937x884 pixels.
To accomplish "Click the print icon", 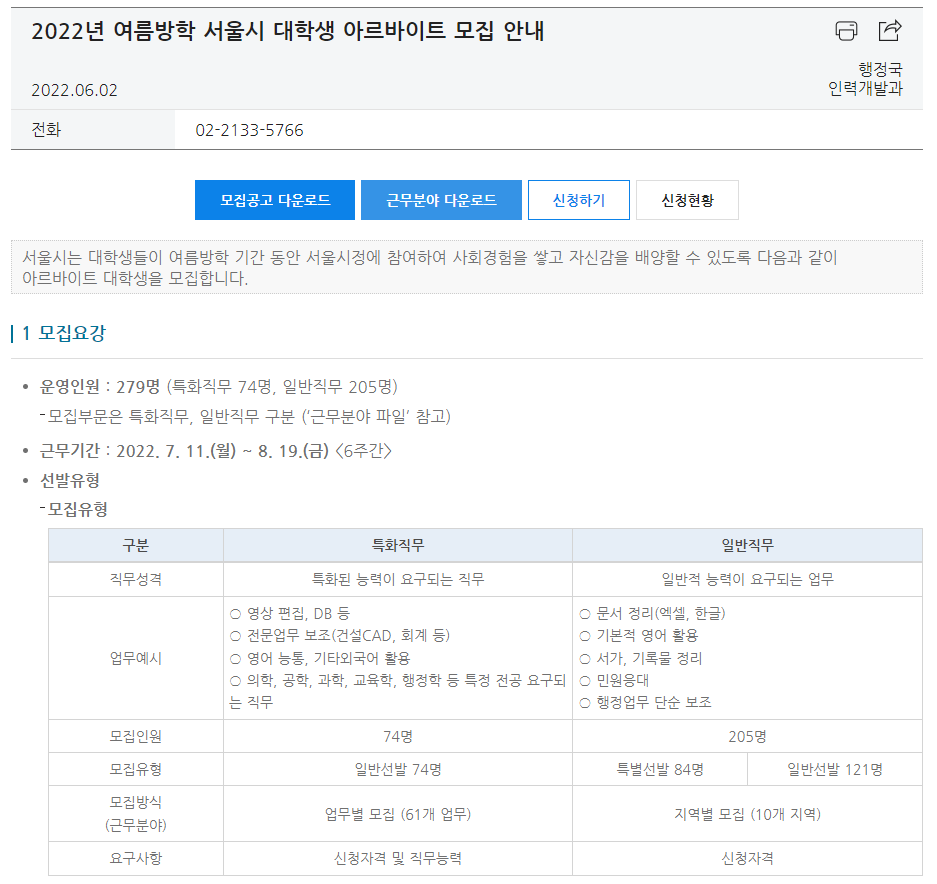I will [846, 31].
